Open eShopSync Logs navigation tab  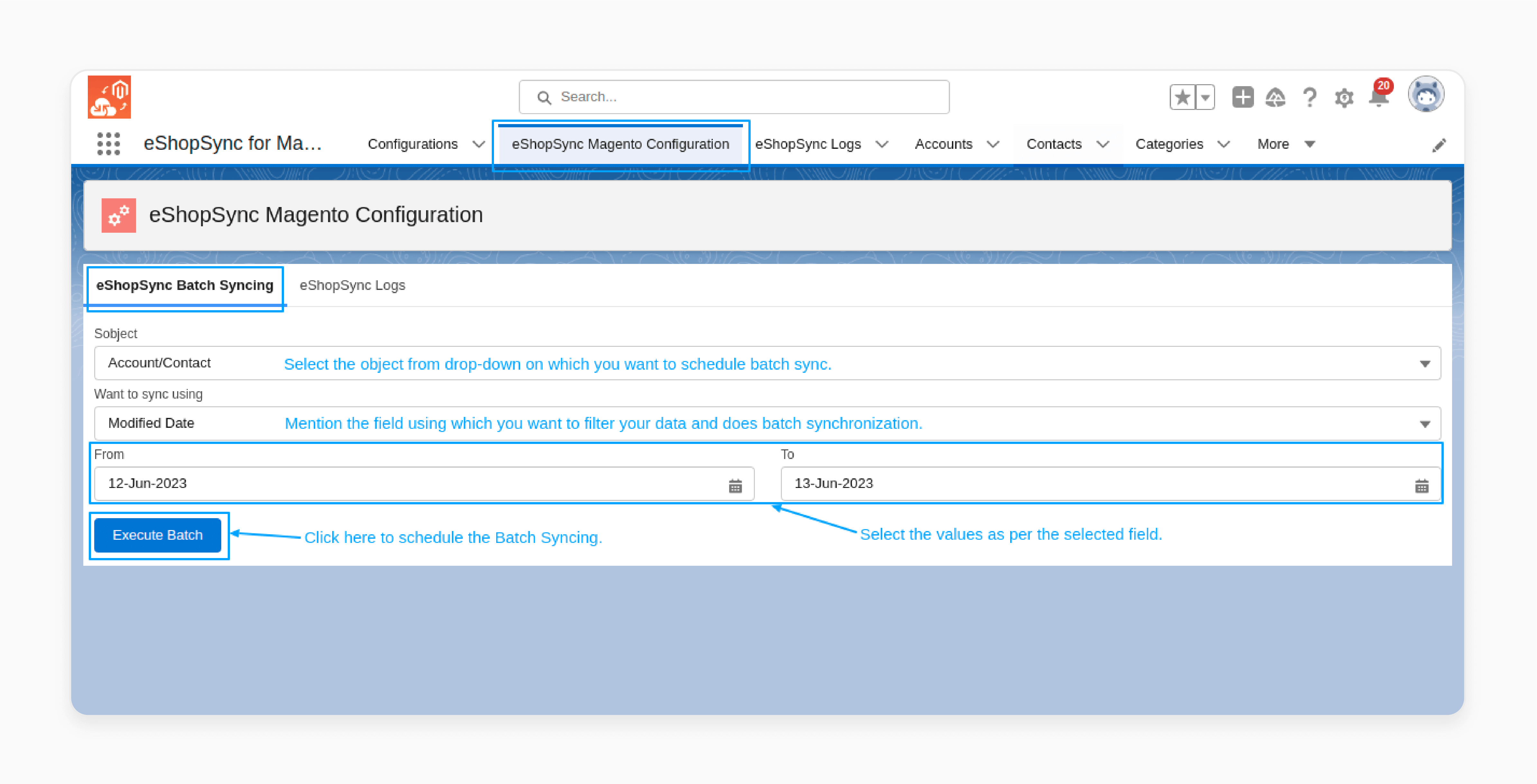pyautogui.click(x=808, y=144)
